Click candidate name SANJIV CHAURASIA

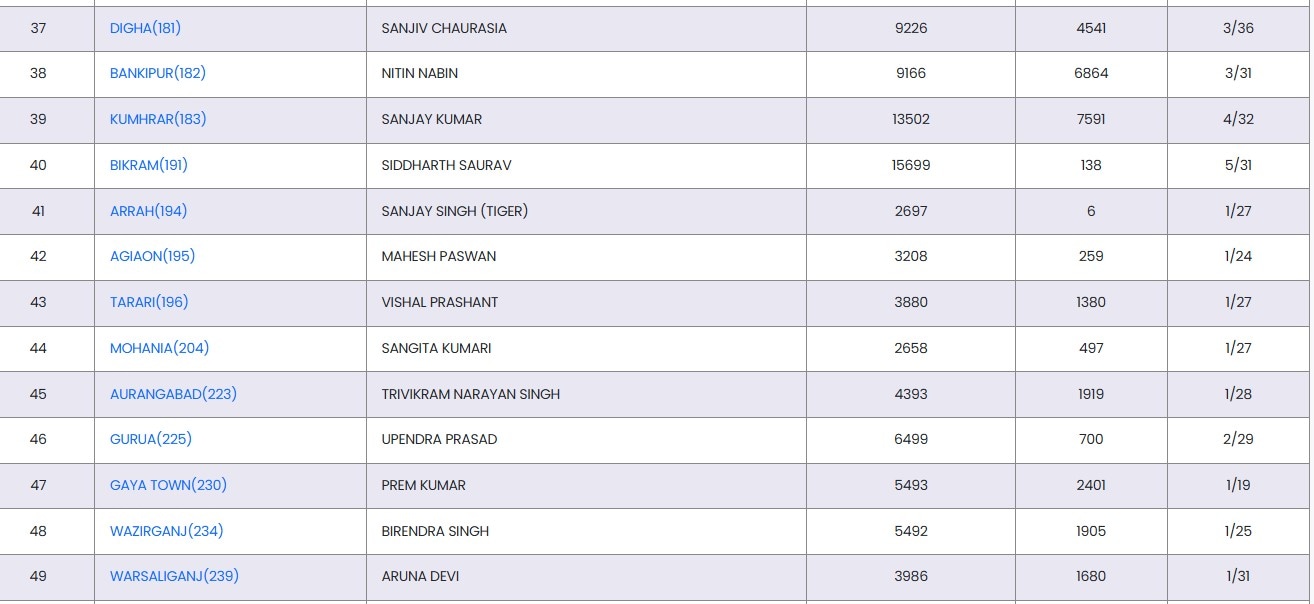(444, 28)
